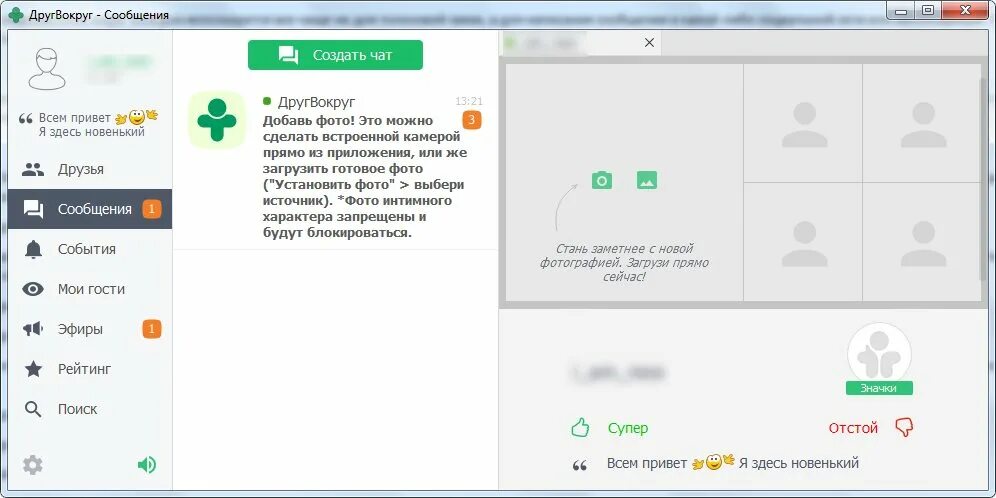The image size is (996, 498).
Task: Take a photo with the camera icon
Action: (x=602, y=180)
